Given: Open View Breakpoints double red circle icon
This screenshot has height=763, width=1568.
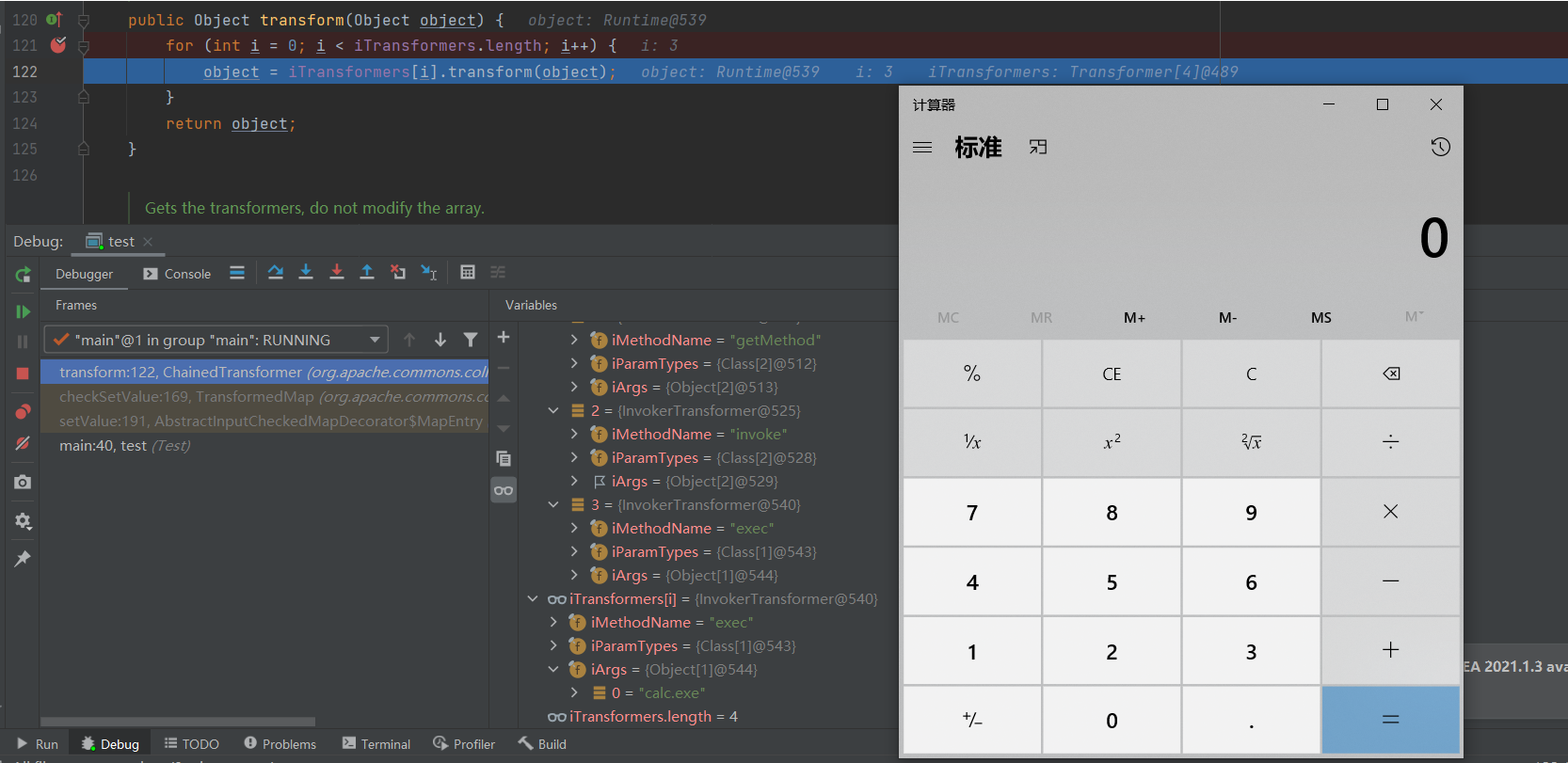Looking at the screenshot, I should point(23,412).
